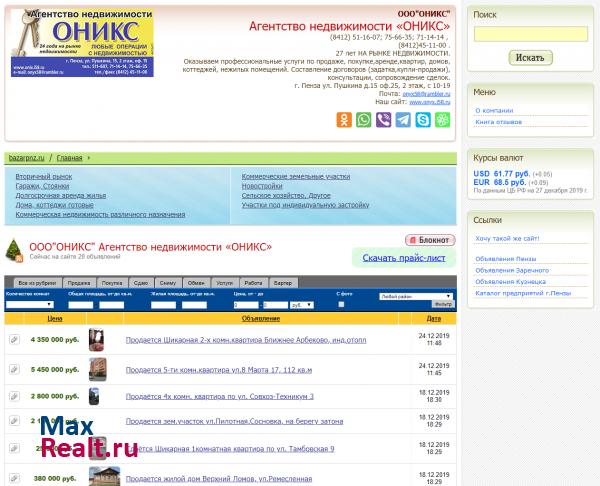
Task: Open the currency 'руб.' dropdown
Action: click(x=302, y=305)
